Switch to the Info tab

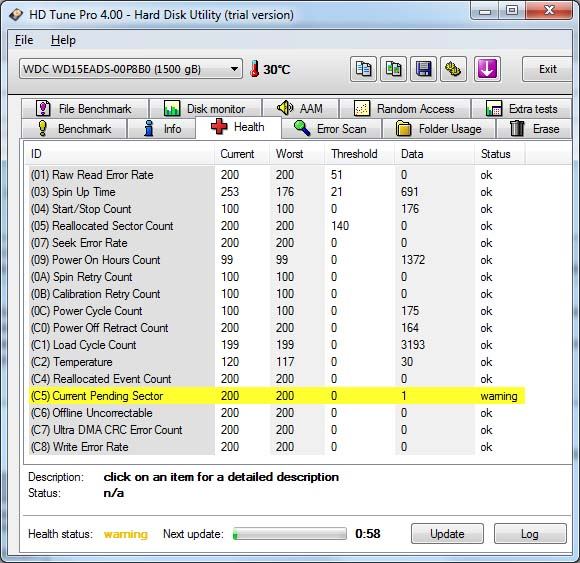click(161, 129)
